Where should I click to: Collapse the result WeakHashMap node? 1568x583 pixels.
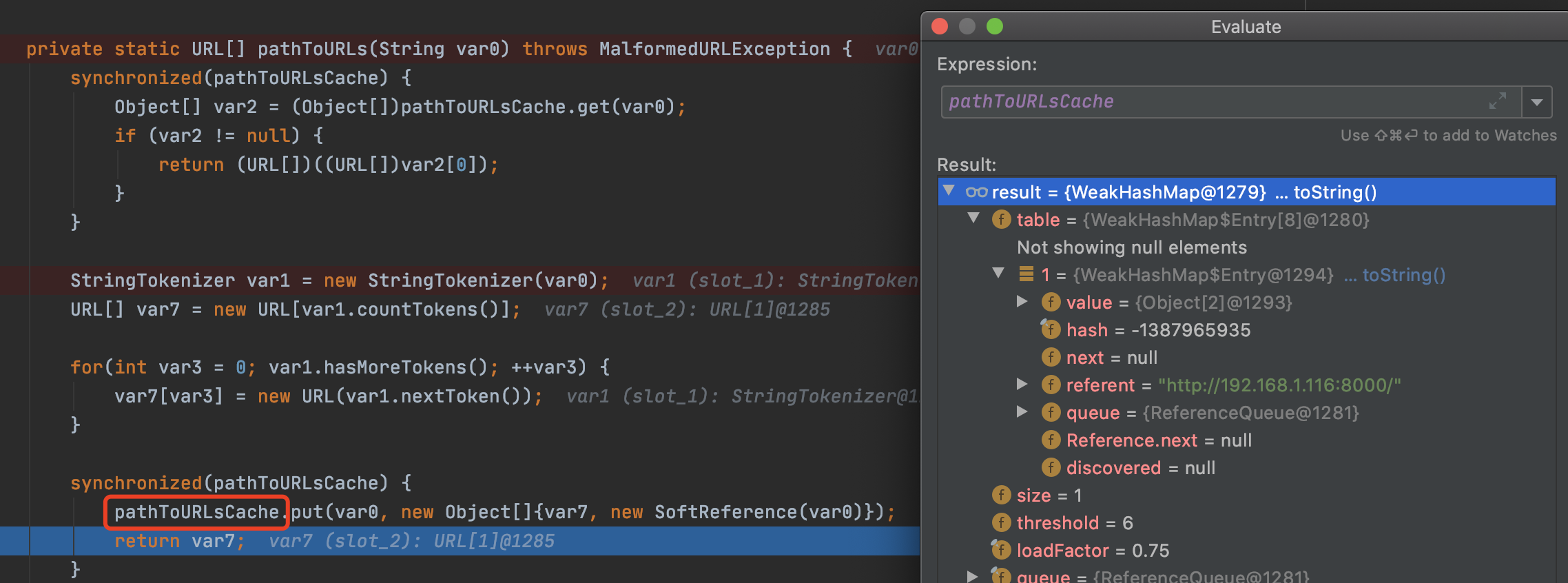point(949,191)
